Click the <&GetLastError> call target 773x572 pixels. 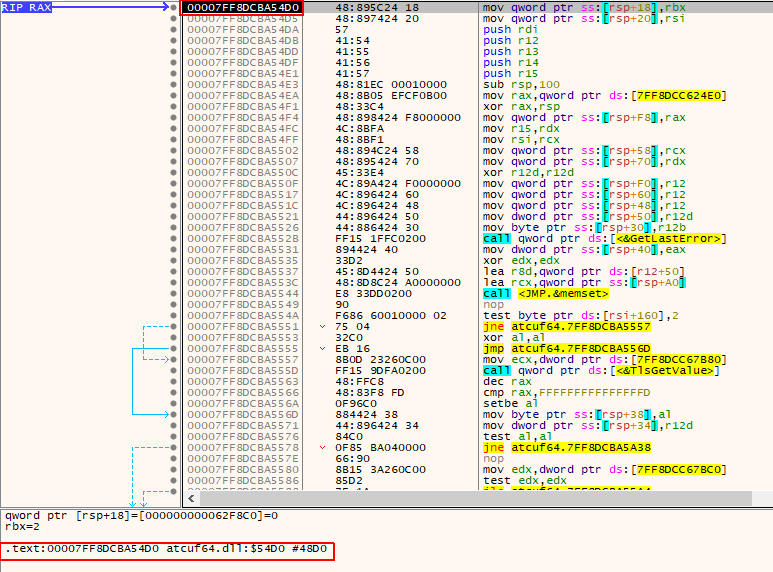click(x=668, y=238)
